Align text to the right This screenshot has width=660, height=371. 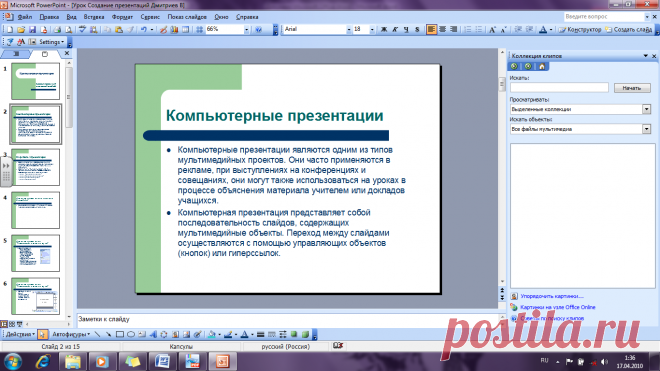(x=453, y=29)
